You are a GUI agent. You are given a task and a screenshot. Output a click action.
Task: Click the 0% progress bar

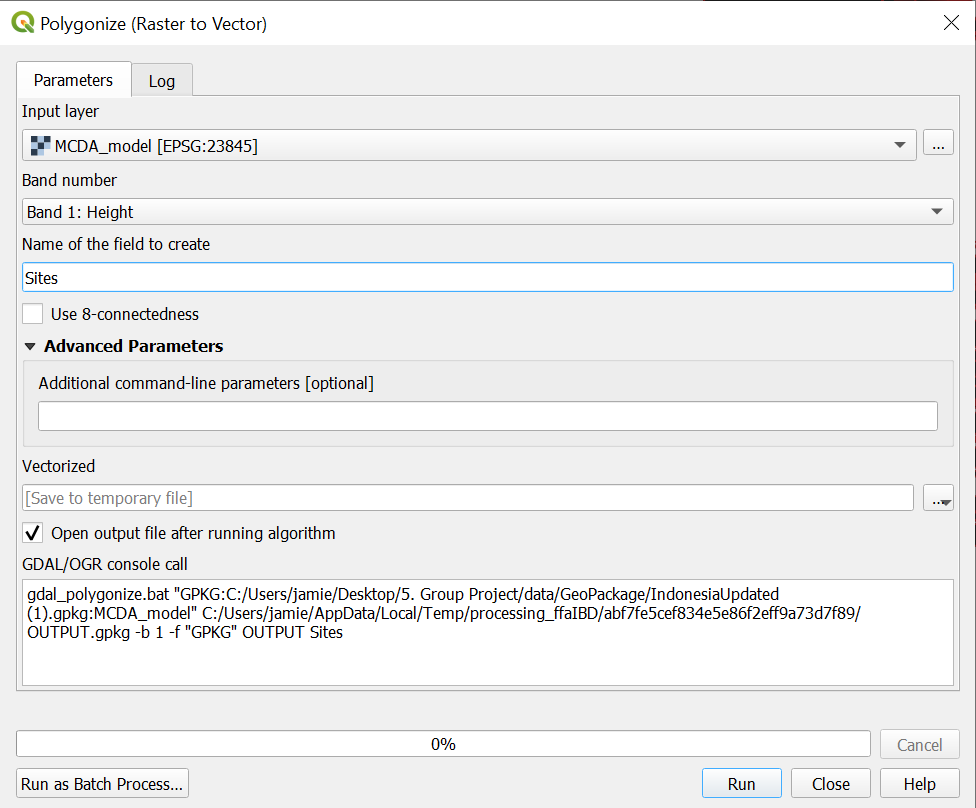[x=443, y=744]
